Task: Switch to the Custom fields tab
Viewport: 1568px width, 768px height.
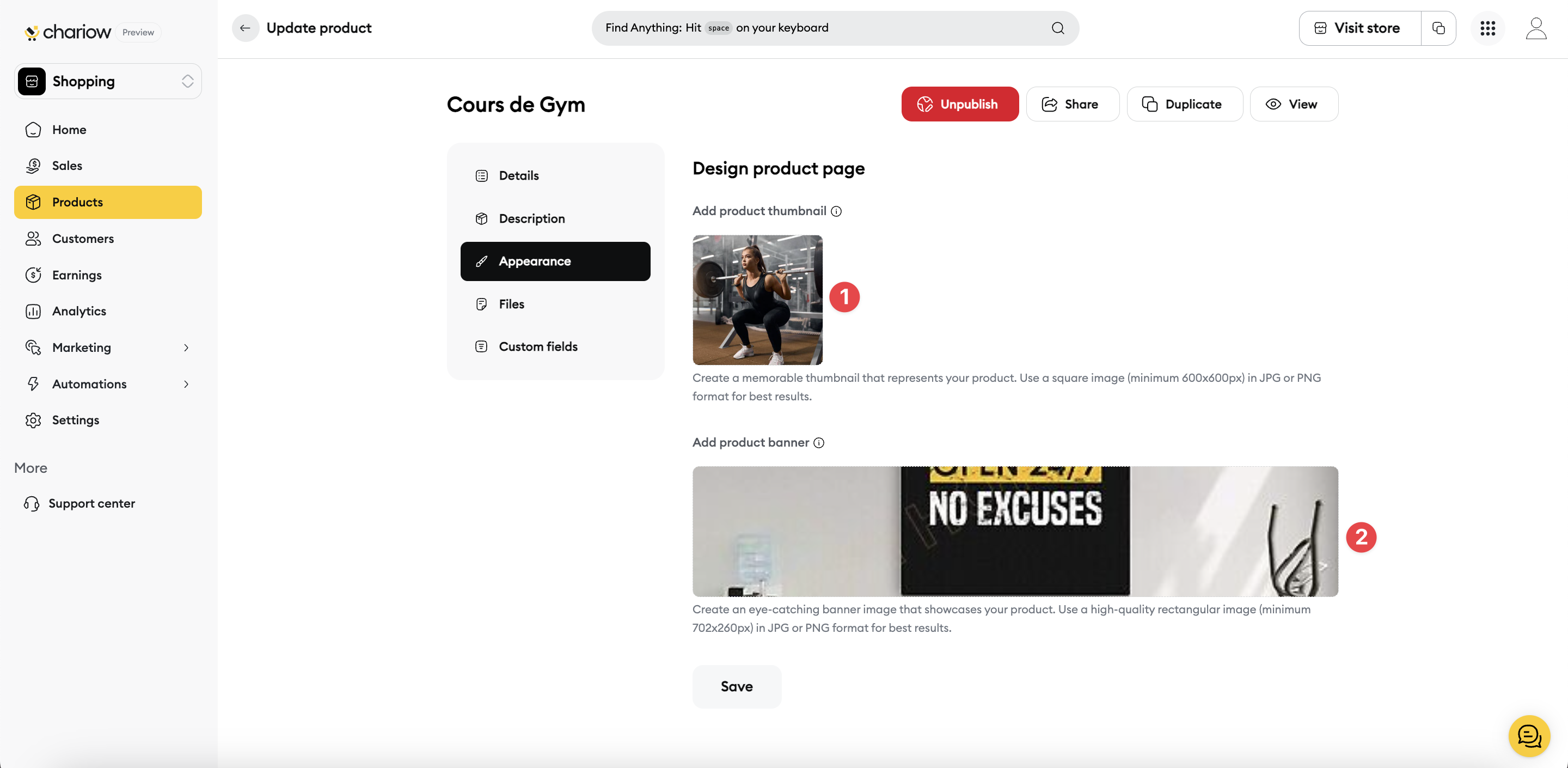Action: pyautogui.click(x=555, y=346)
